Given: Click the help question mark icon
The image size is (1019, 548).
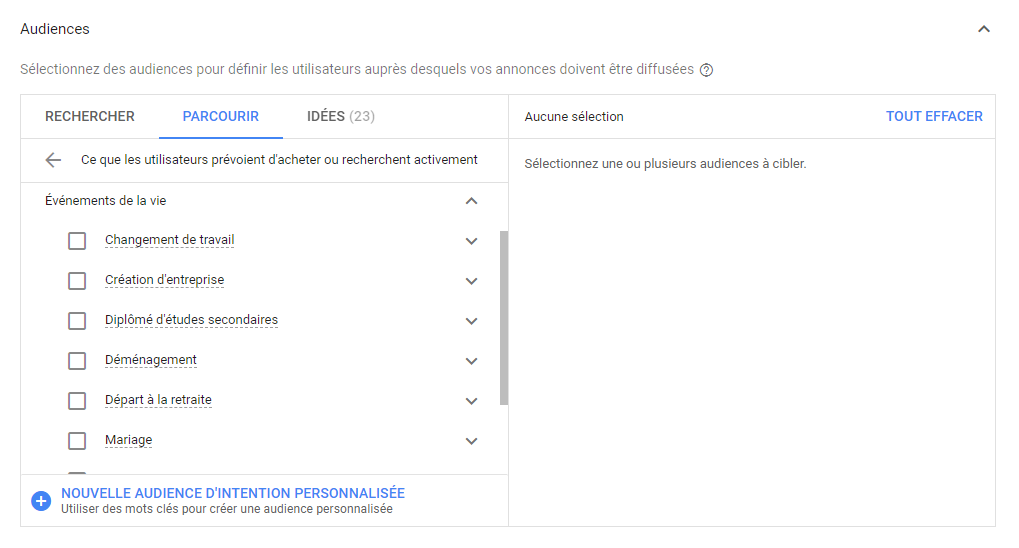Looking at the screenshot, I should [706, 70].
